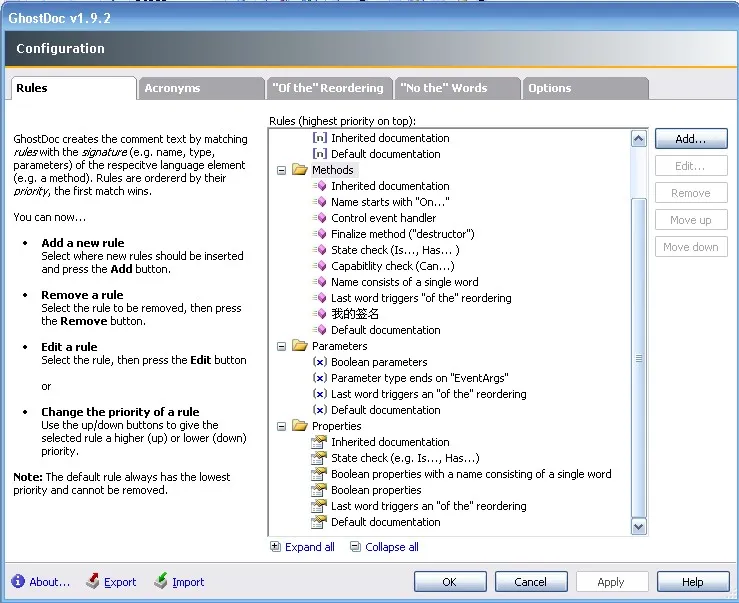Collapse the Parameters tree node

click(282, 346)
